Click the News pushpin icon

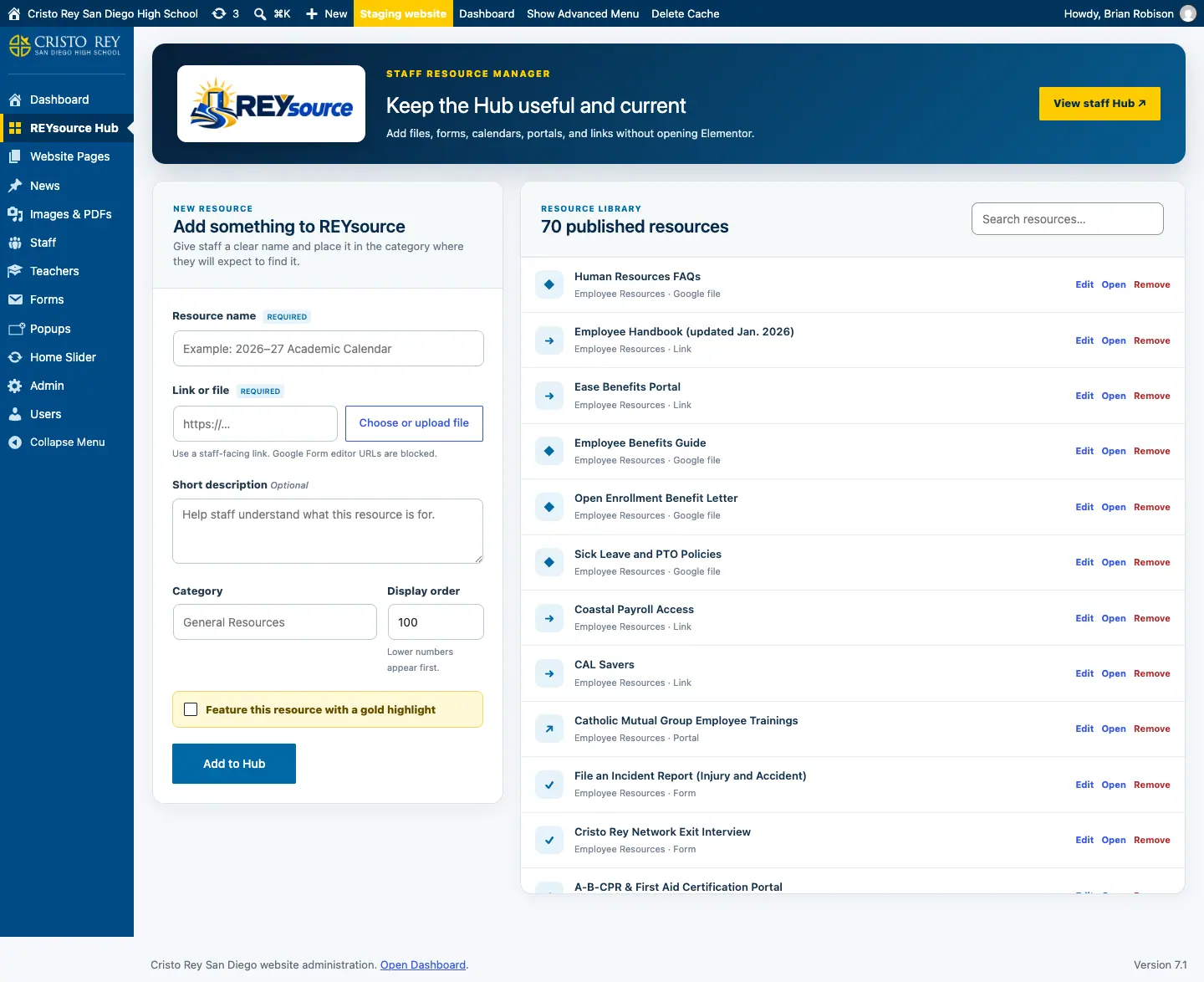tap(15, 186)
